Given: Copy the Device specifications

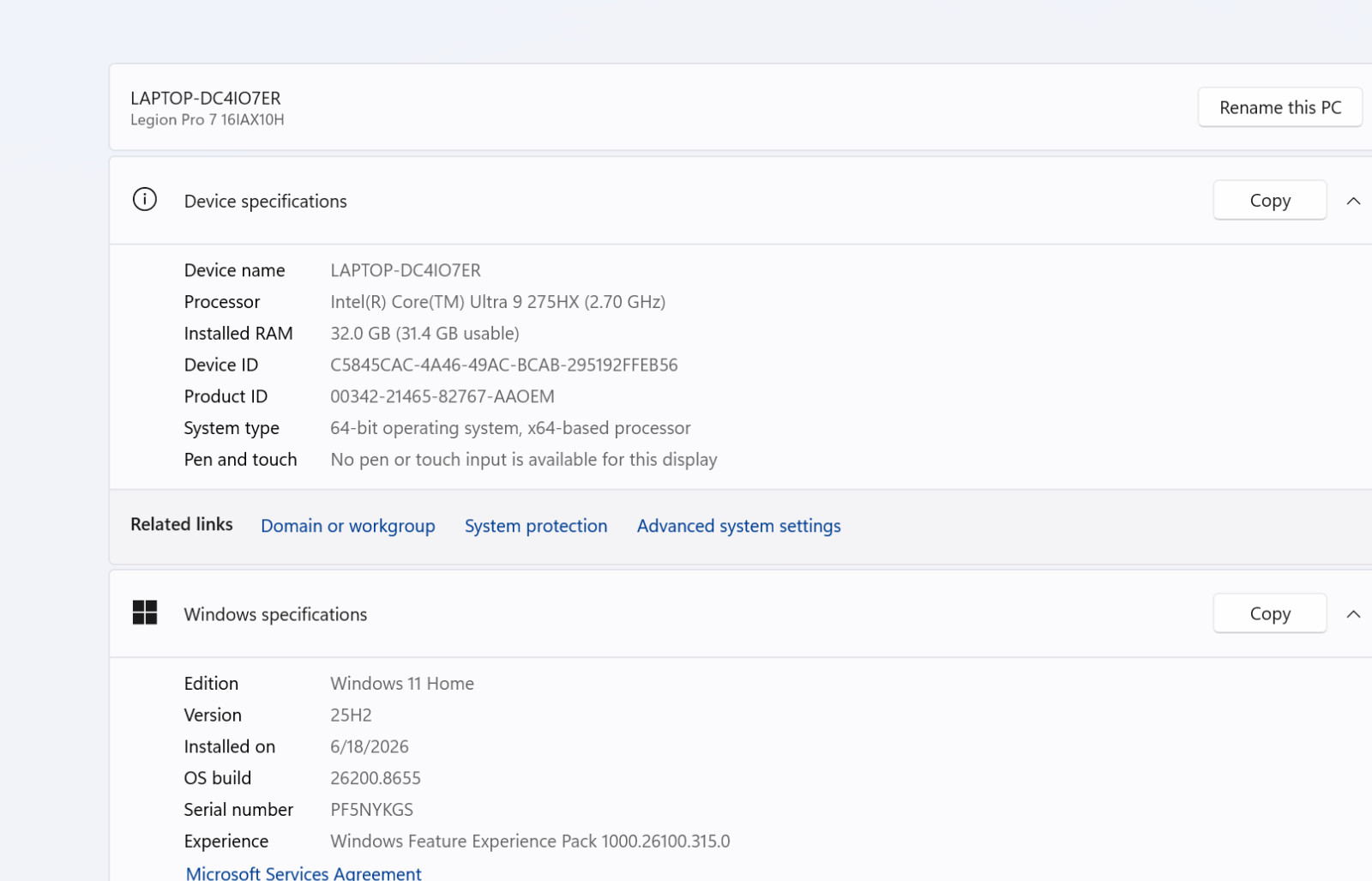Looking at the screenshot, I should 1269,200.
